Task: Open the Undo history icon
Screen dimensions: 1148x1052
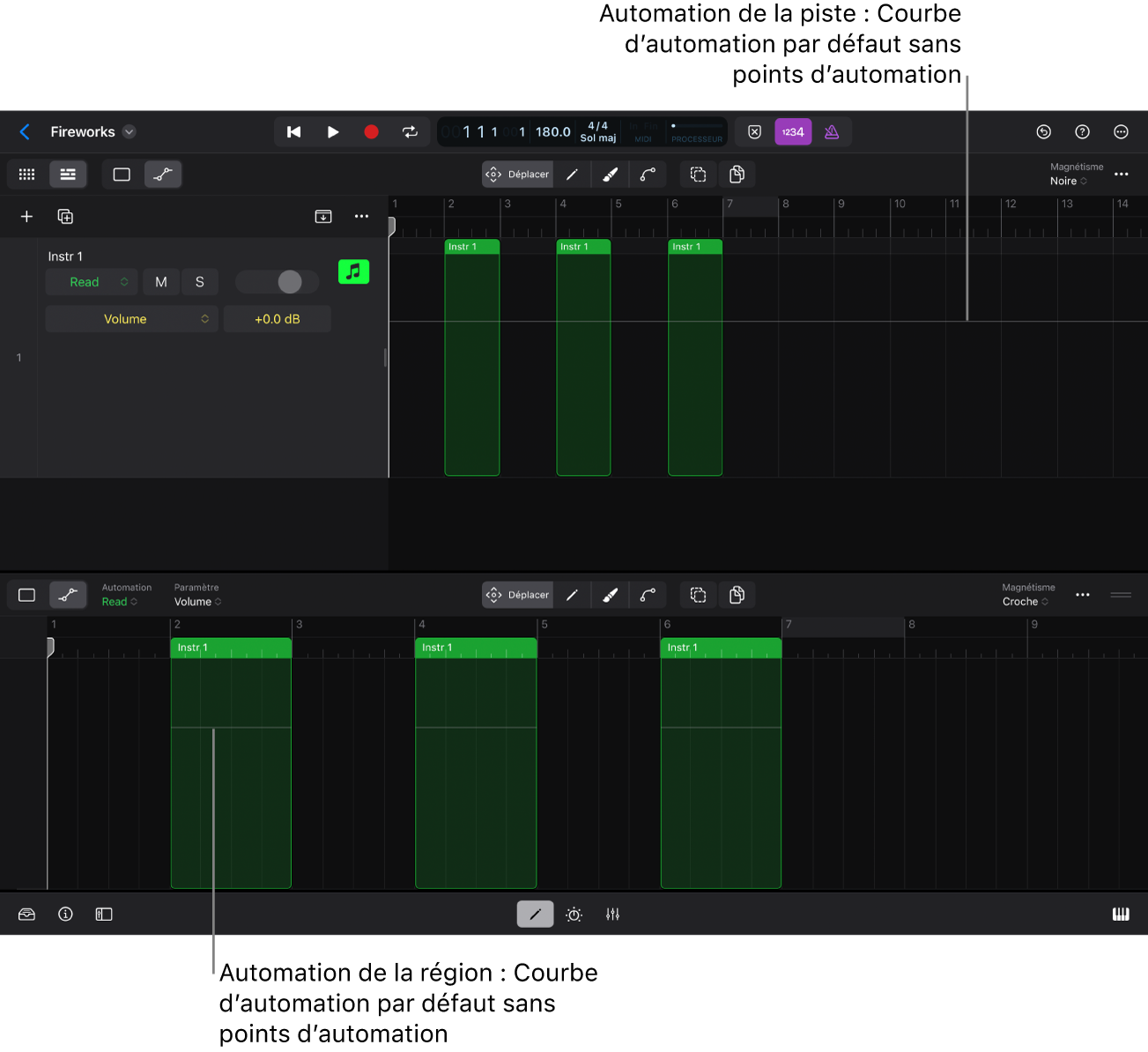Action: [1043, 132]
